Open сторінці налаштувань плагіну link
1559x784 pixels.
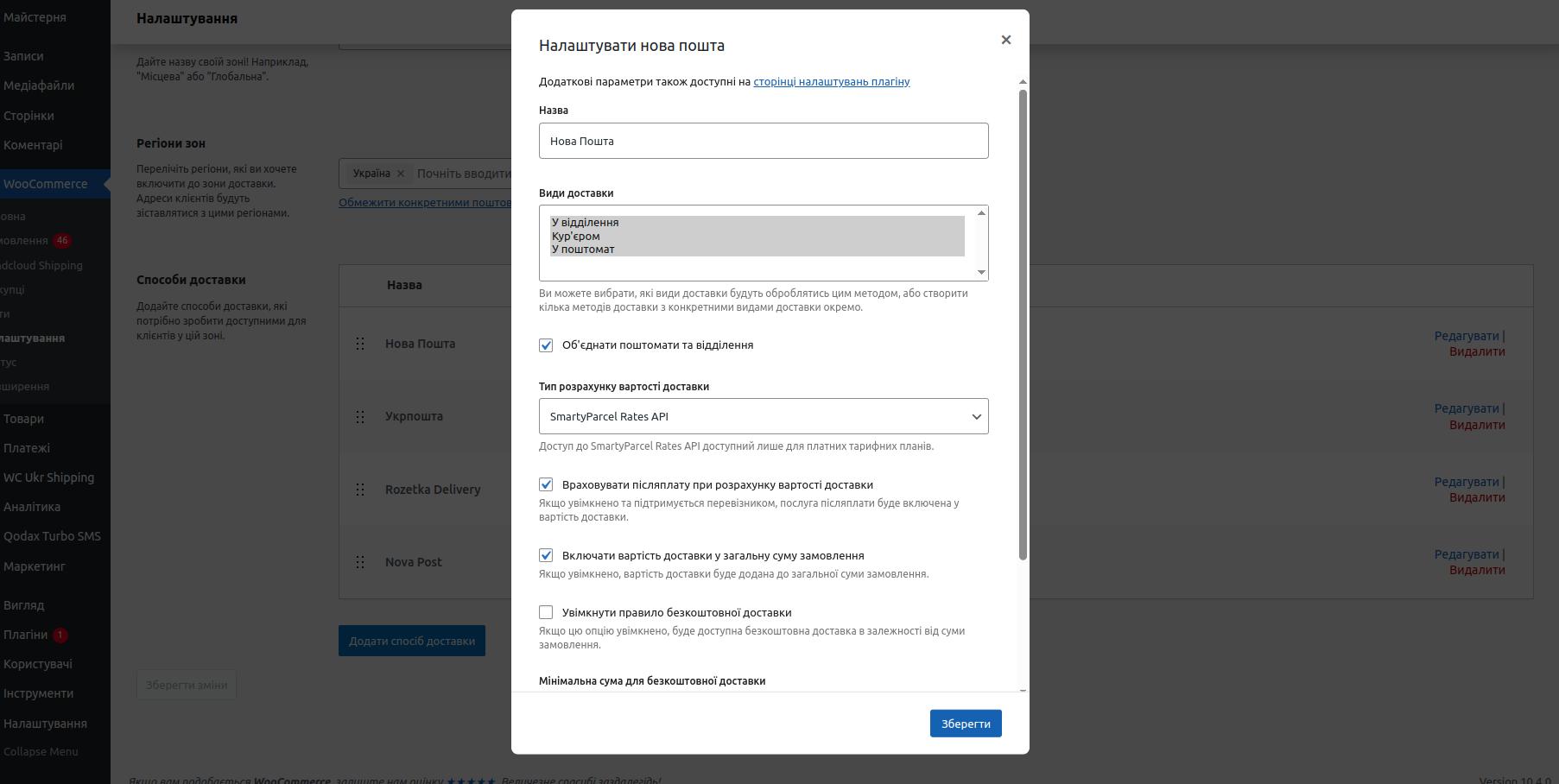click(831, 82)
